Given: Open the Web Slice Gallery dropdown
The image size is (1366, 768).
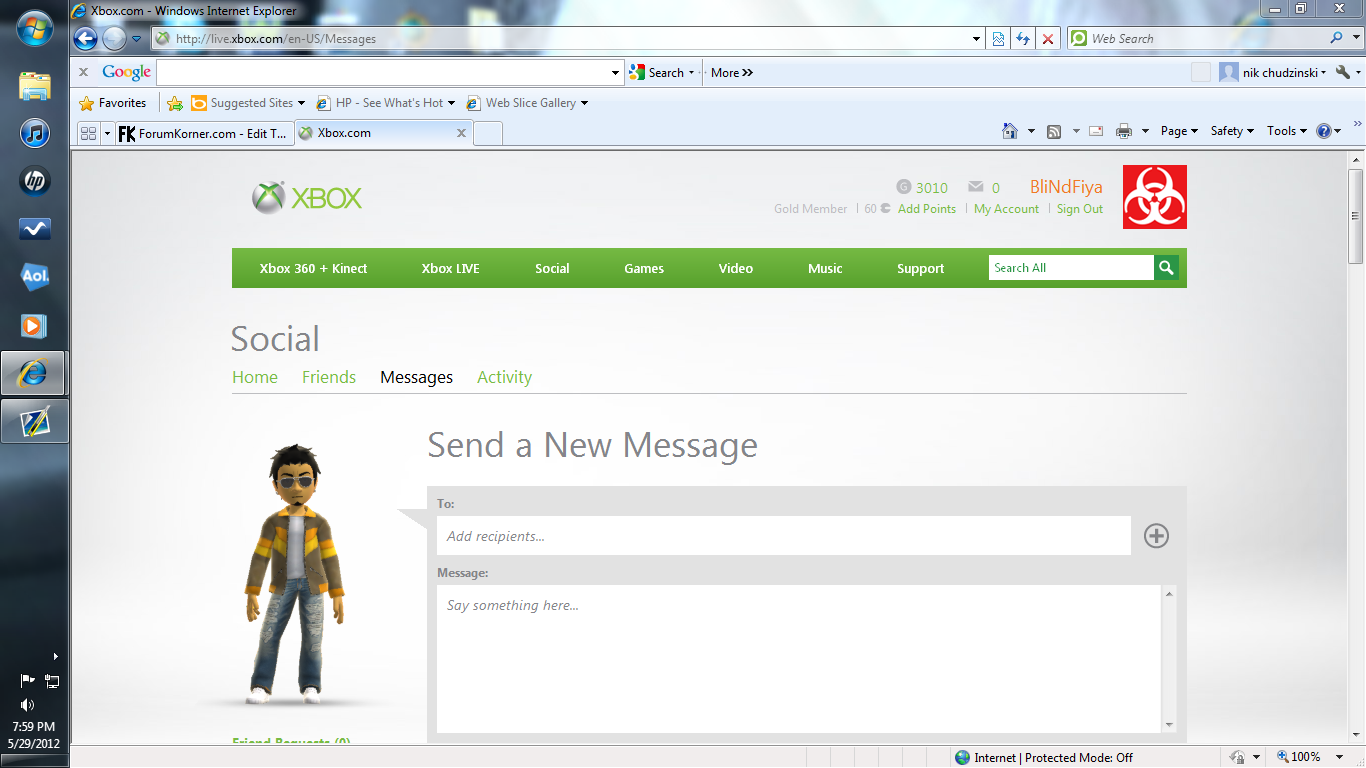Looking at the screenshot, I should pos(584,103).
